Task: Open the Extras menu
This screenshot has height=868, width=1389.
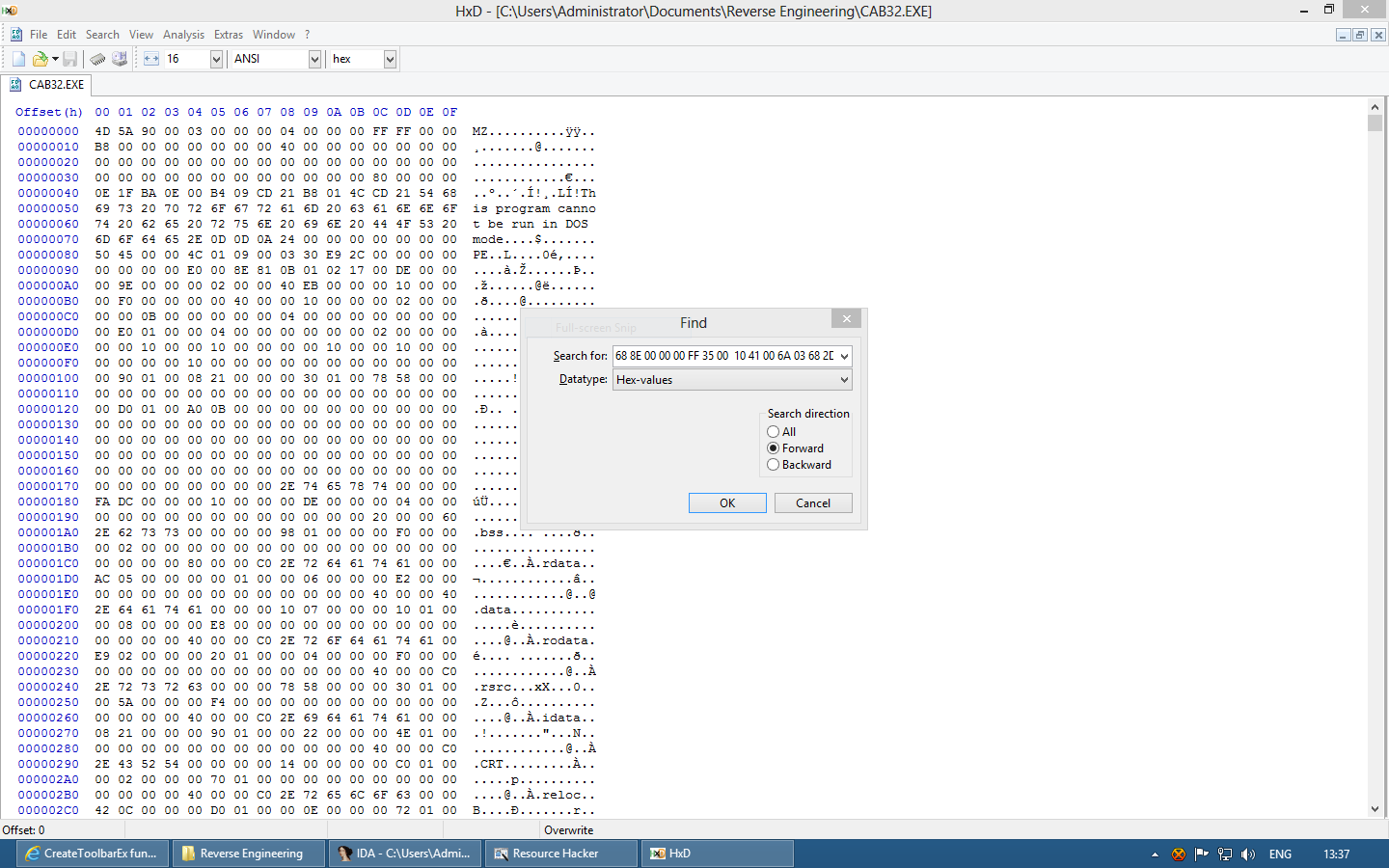Action: coord(229,35)
